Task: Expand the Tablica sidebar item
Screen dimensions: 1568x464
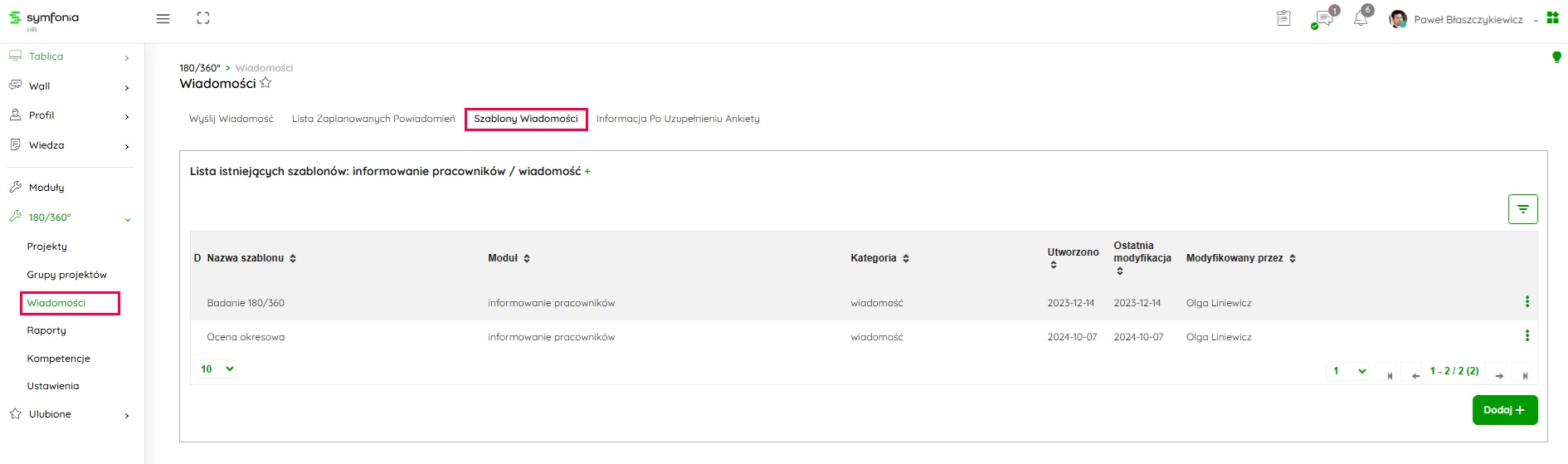Action: [x=127, y=57]
